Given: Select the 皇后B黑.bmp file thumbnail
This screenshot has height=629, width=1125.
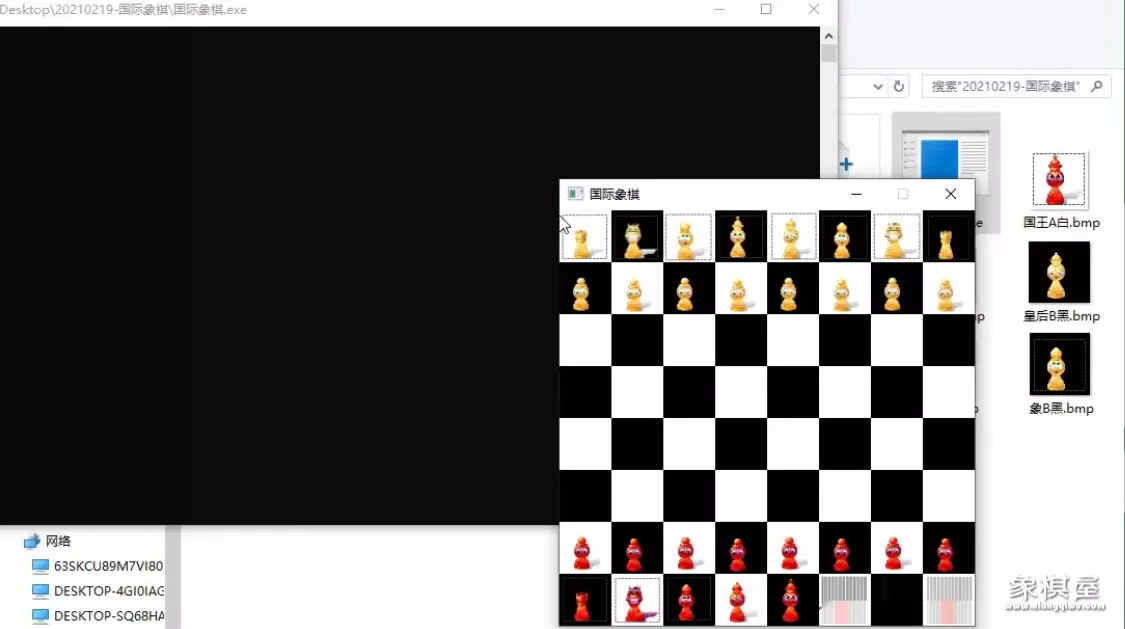Looking at the screenshot, I should click(x=1060, y=273).
